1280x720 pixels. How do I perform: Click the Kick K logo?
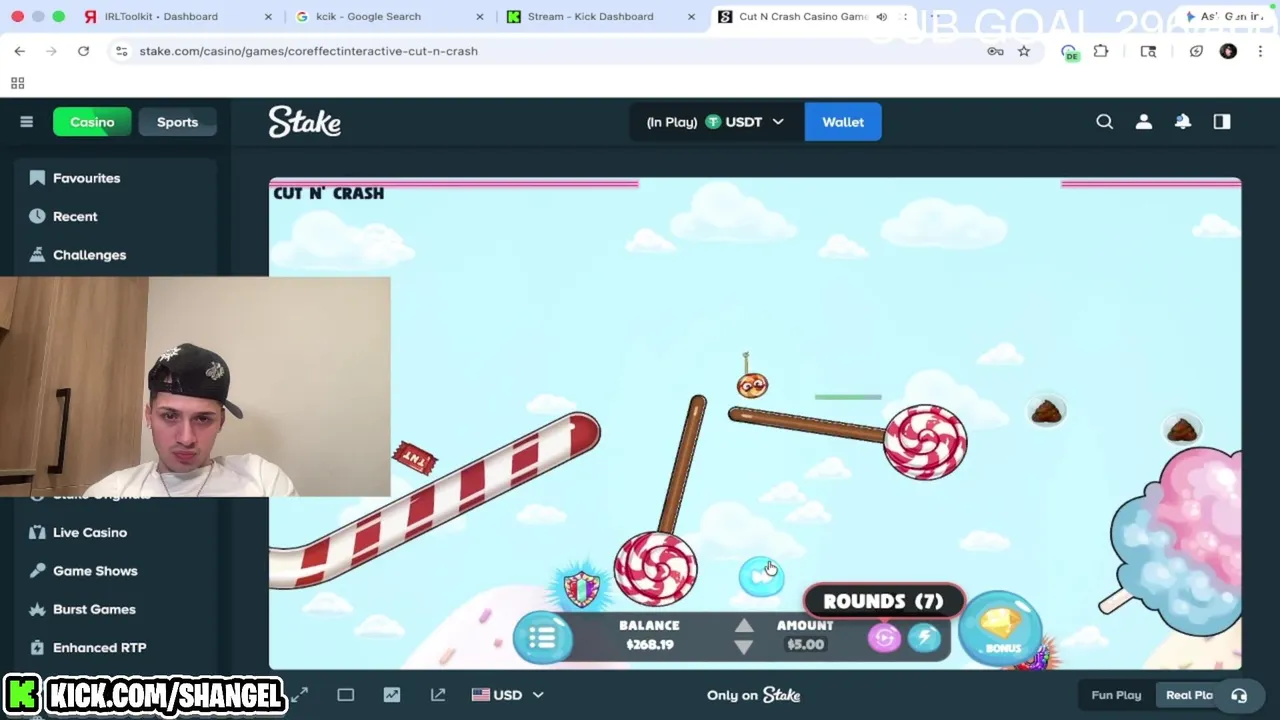click(21, 695)
